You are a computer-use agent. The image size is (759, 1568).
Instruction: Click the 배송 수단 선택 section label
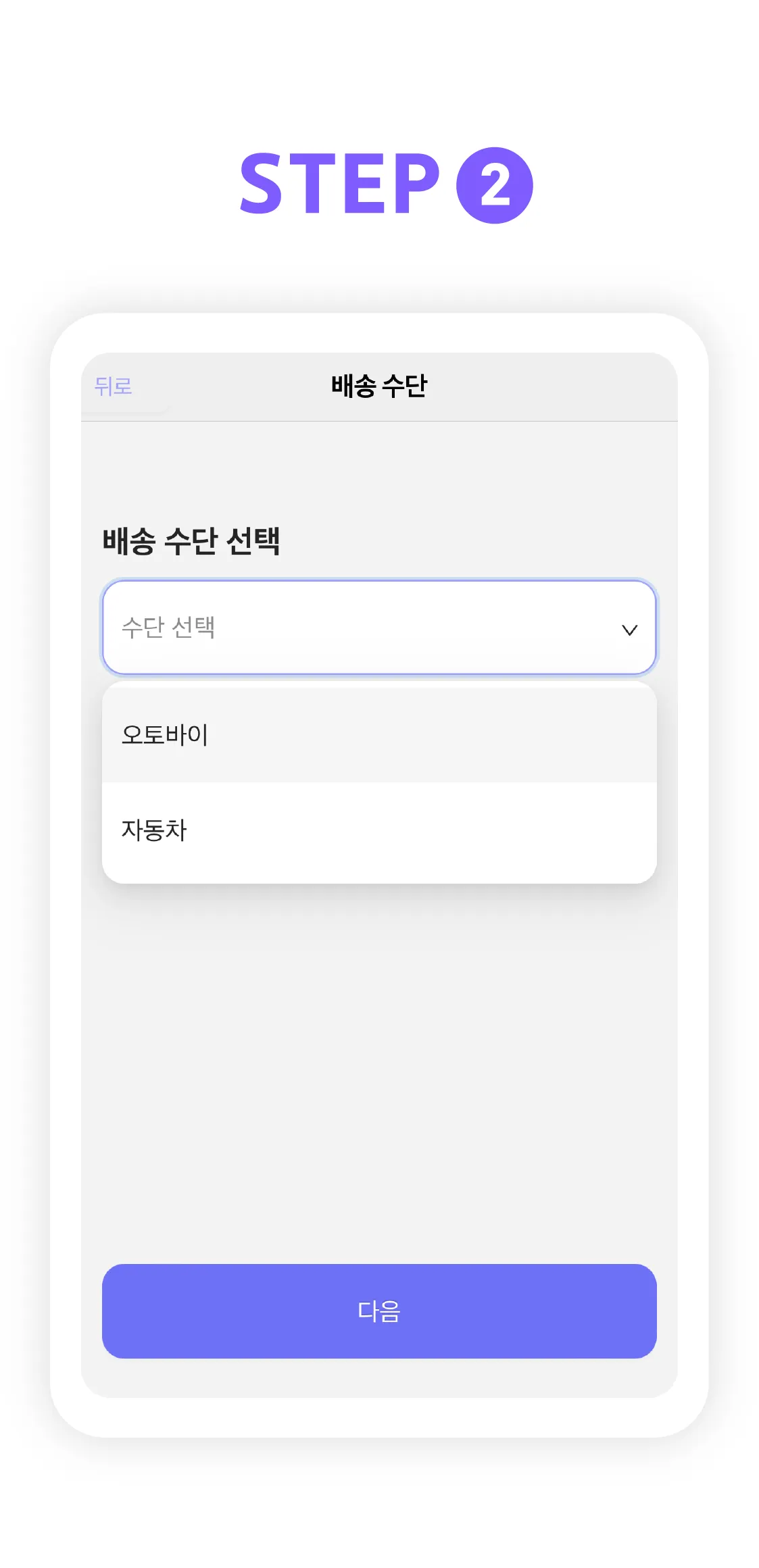[191, 541]
